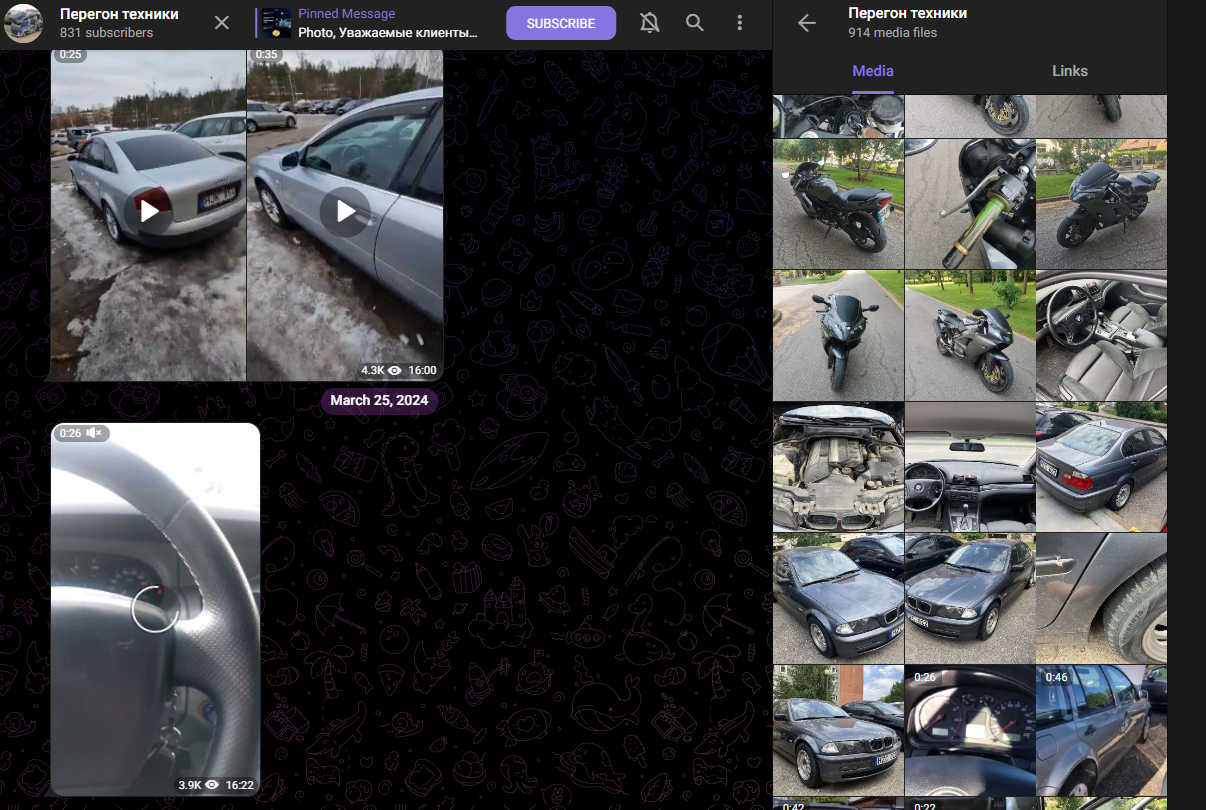Screen dimensions: 1206x810
Task: Open the grey BMW rear view thumbnail
Action: coord(1101,467)
